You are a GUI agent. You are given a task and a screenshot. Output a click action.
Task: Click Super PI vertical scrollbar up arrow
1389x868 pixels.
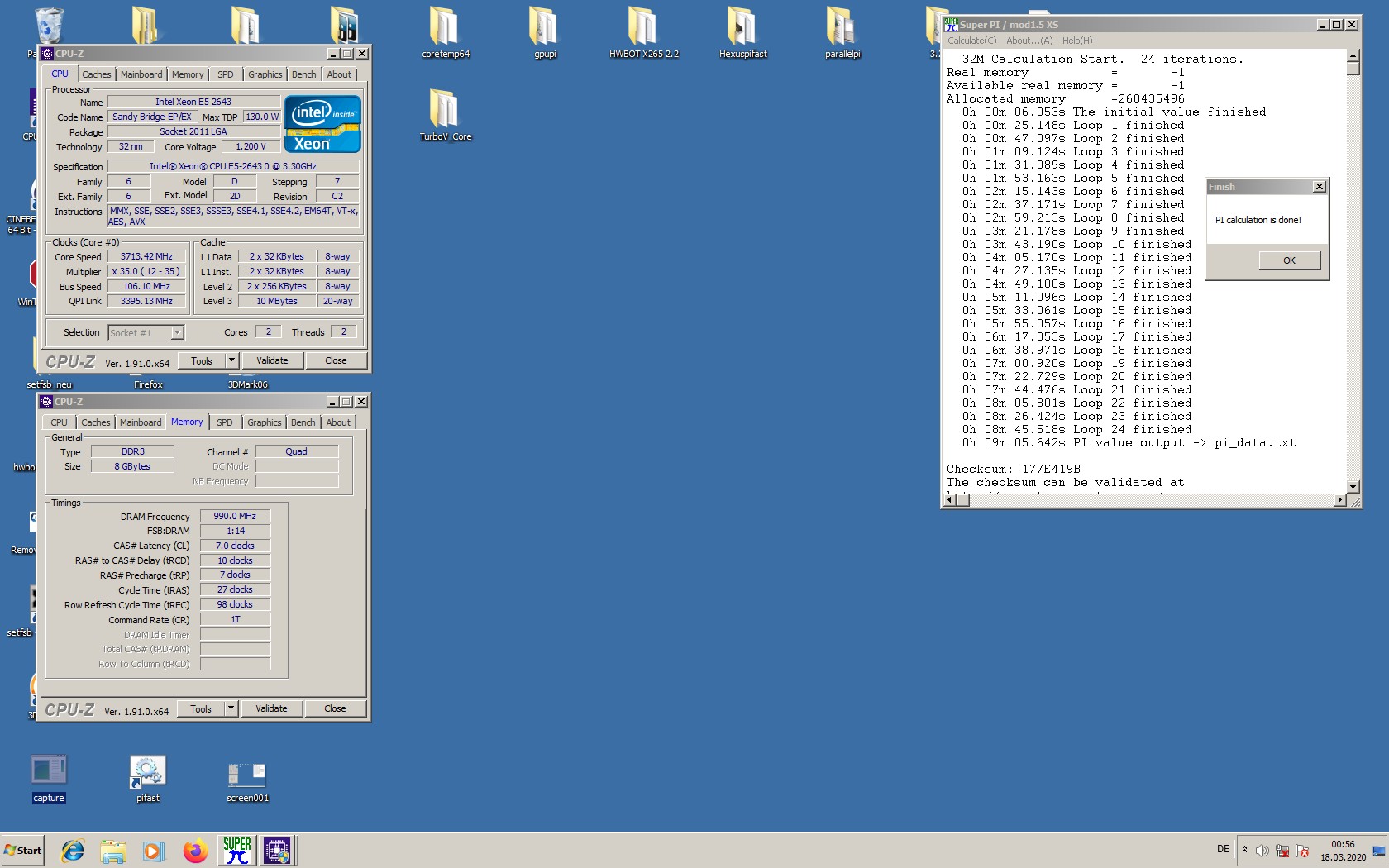(1353, 56)
